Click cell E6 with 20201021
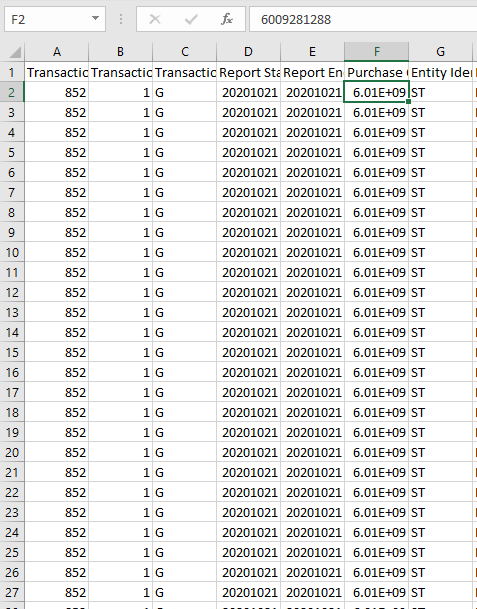The height and width of the screenshot is (609, 477). coord(312,172)
